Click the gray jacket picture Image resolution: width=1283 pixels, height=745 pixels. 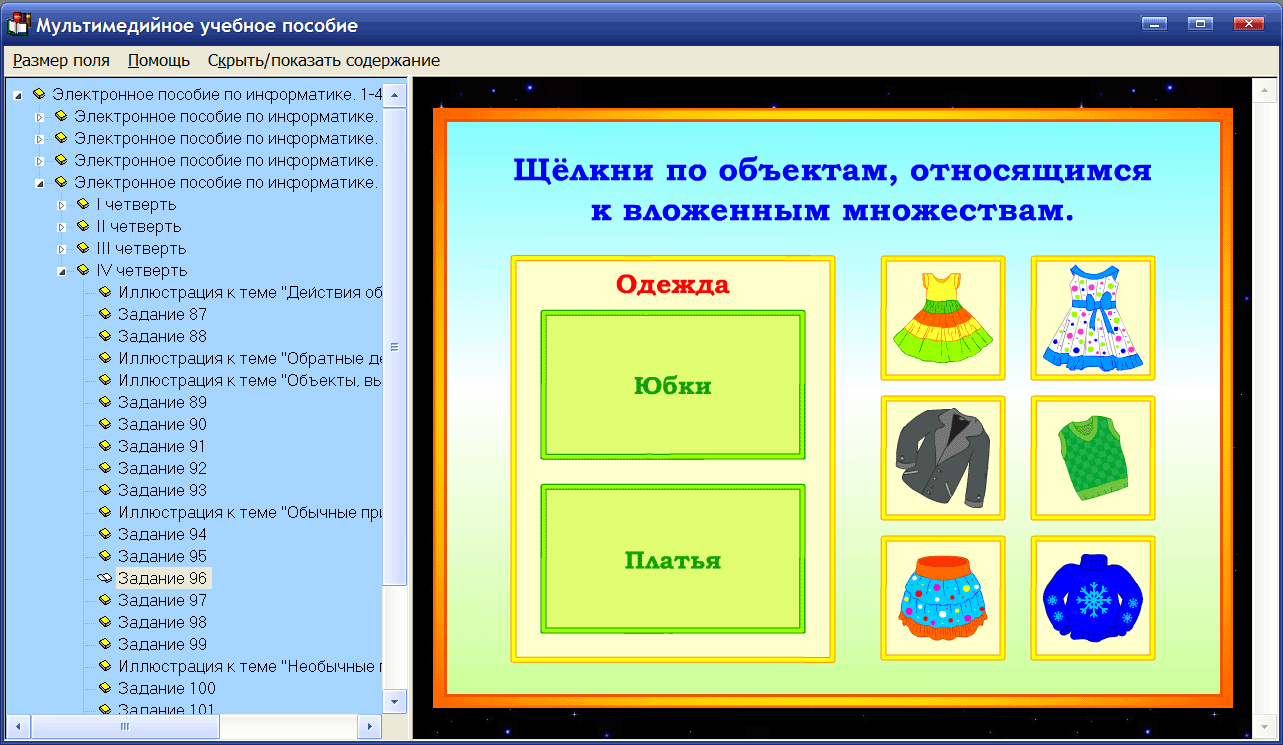click(x=942, y=457)
